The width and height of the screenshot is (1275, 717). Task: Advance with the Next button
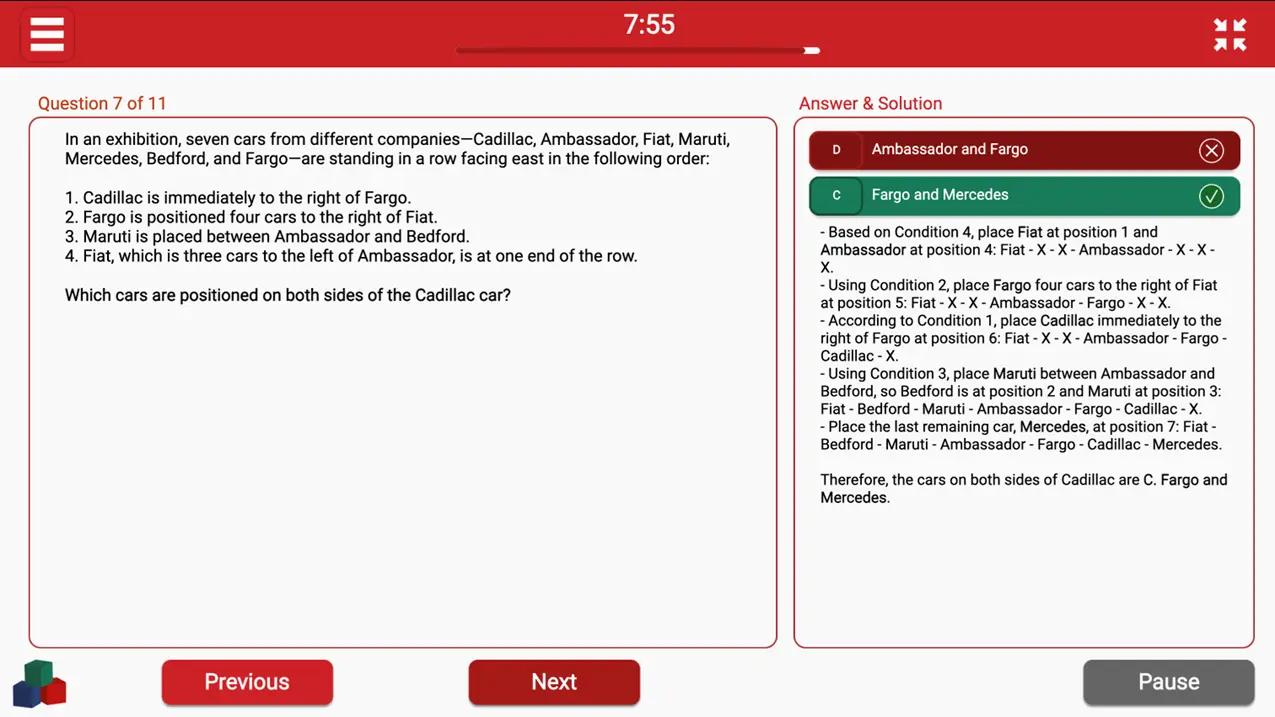click(x=554, y=682)
